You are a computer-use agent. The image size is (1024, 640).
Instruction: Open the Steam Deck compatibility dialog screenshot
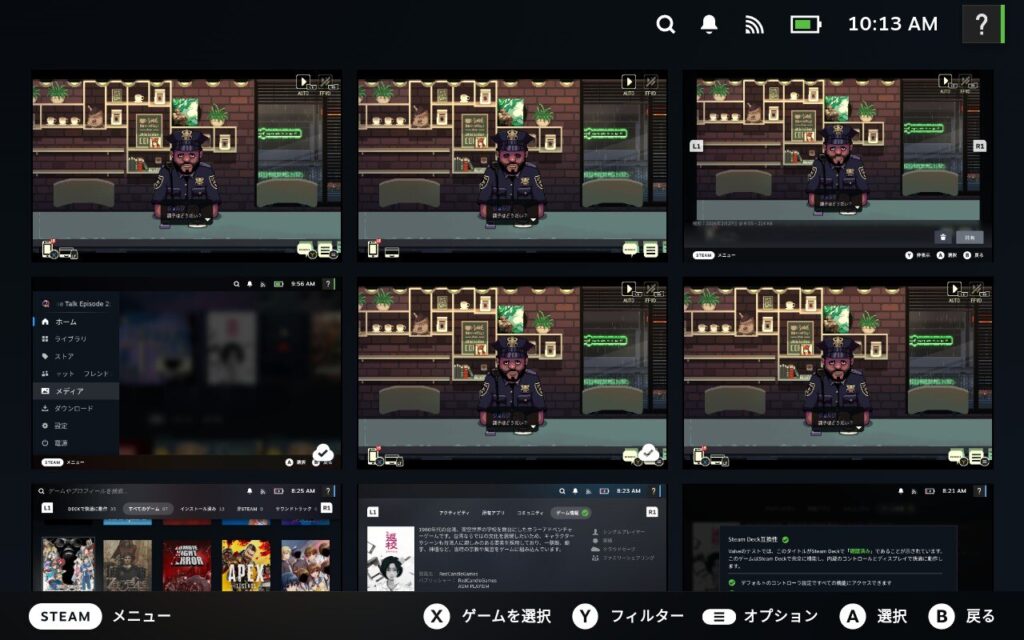click(x=838, y=538)
